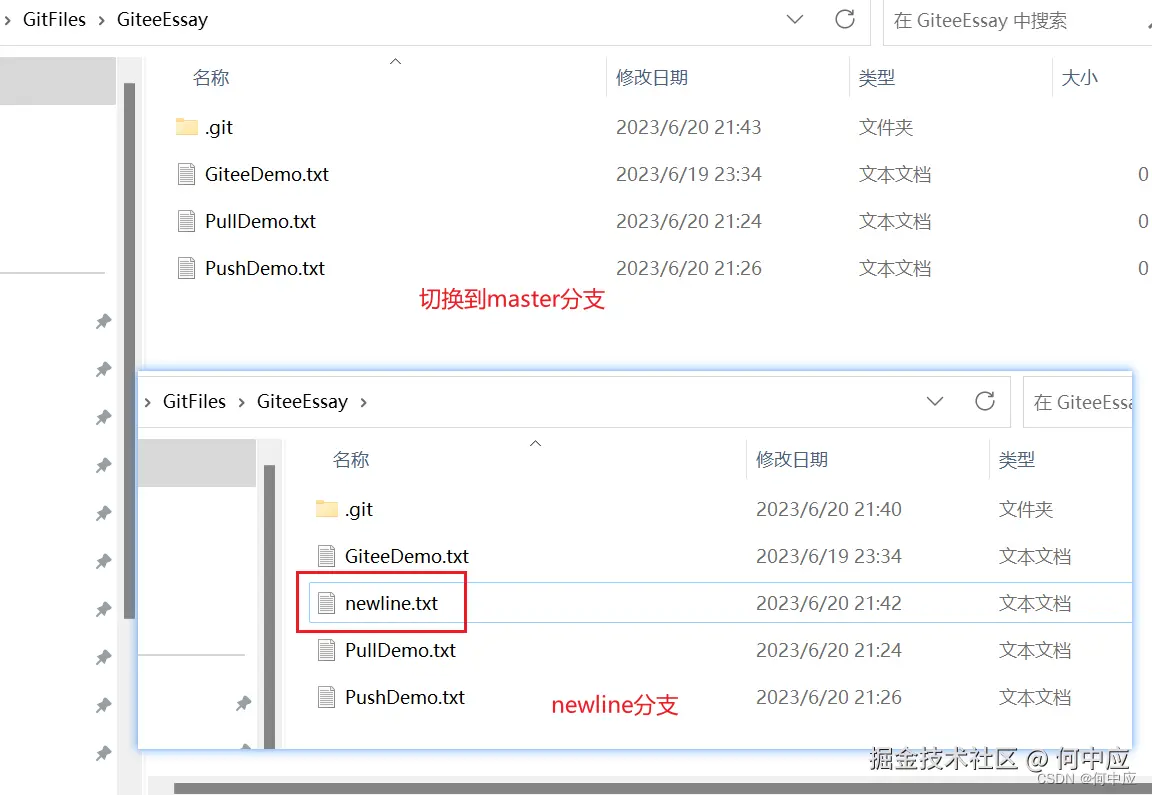Navigate to GitFiles via the breadcrumb

click(x=56, y=19)
